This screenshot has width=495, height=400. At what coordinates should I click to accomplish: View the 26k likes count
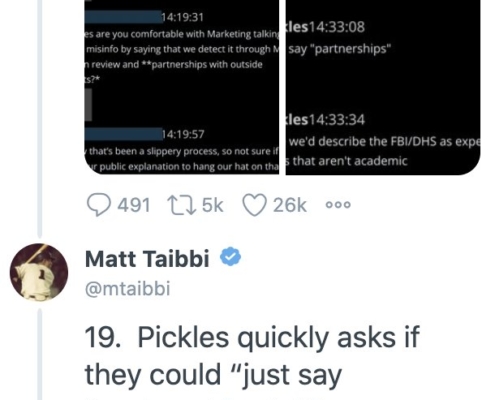point(289,205)
